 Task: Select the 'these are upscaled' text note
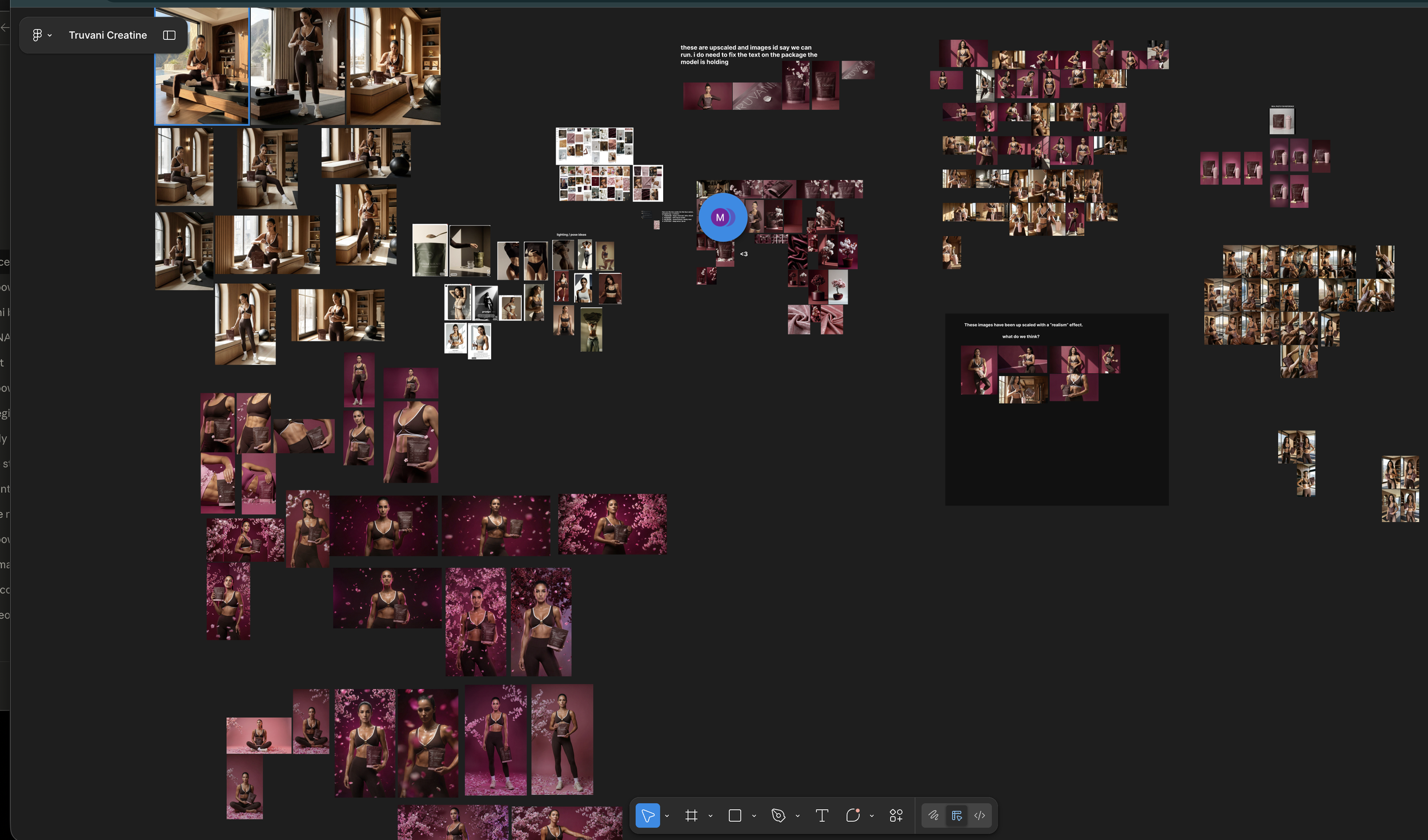click(x=748, y=55)
